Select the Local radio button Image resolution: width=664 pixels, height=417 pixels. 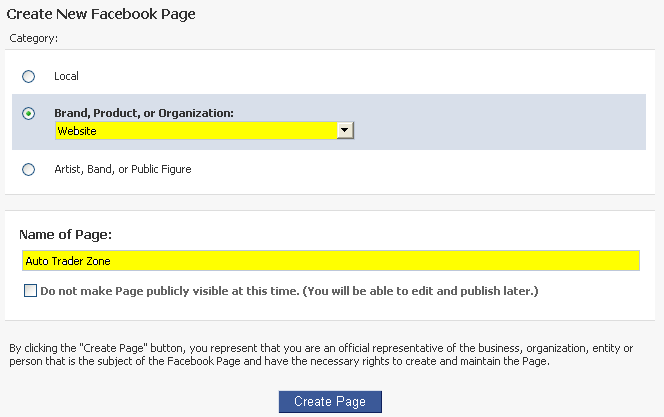(28, 76)
